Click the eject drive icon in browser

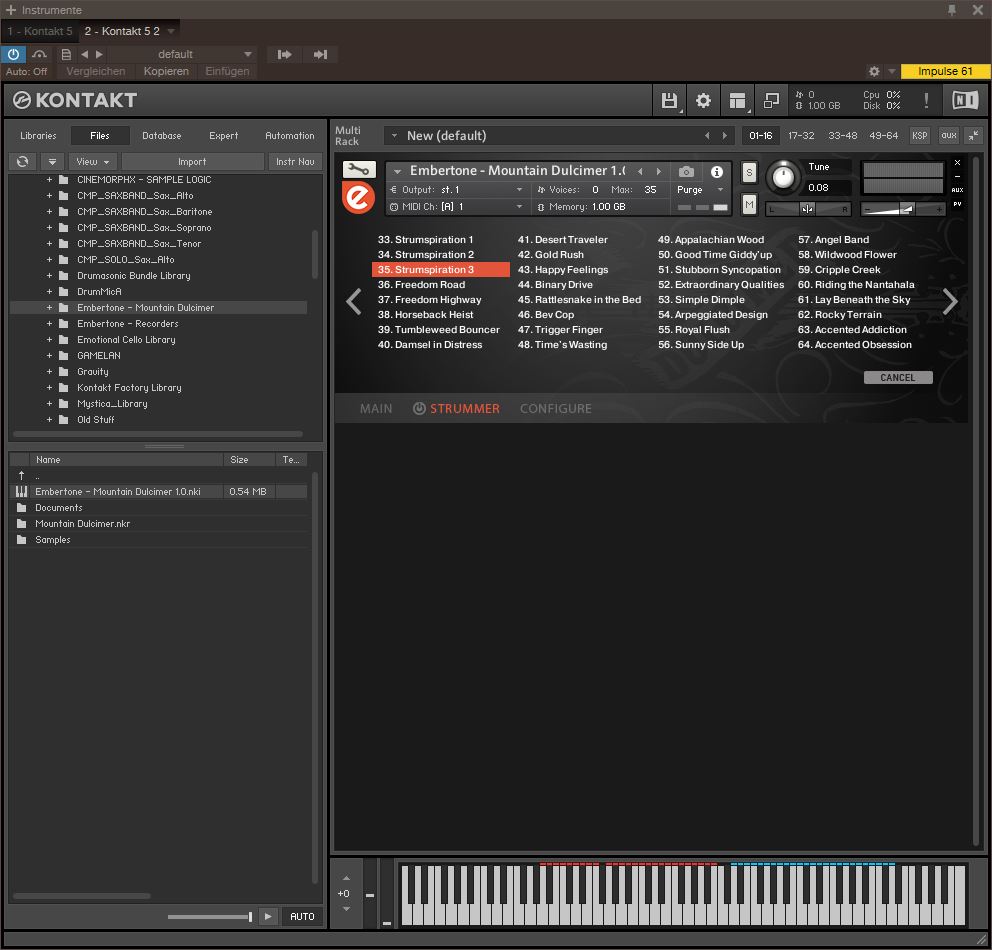tap(53, 161)
